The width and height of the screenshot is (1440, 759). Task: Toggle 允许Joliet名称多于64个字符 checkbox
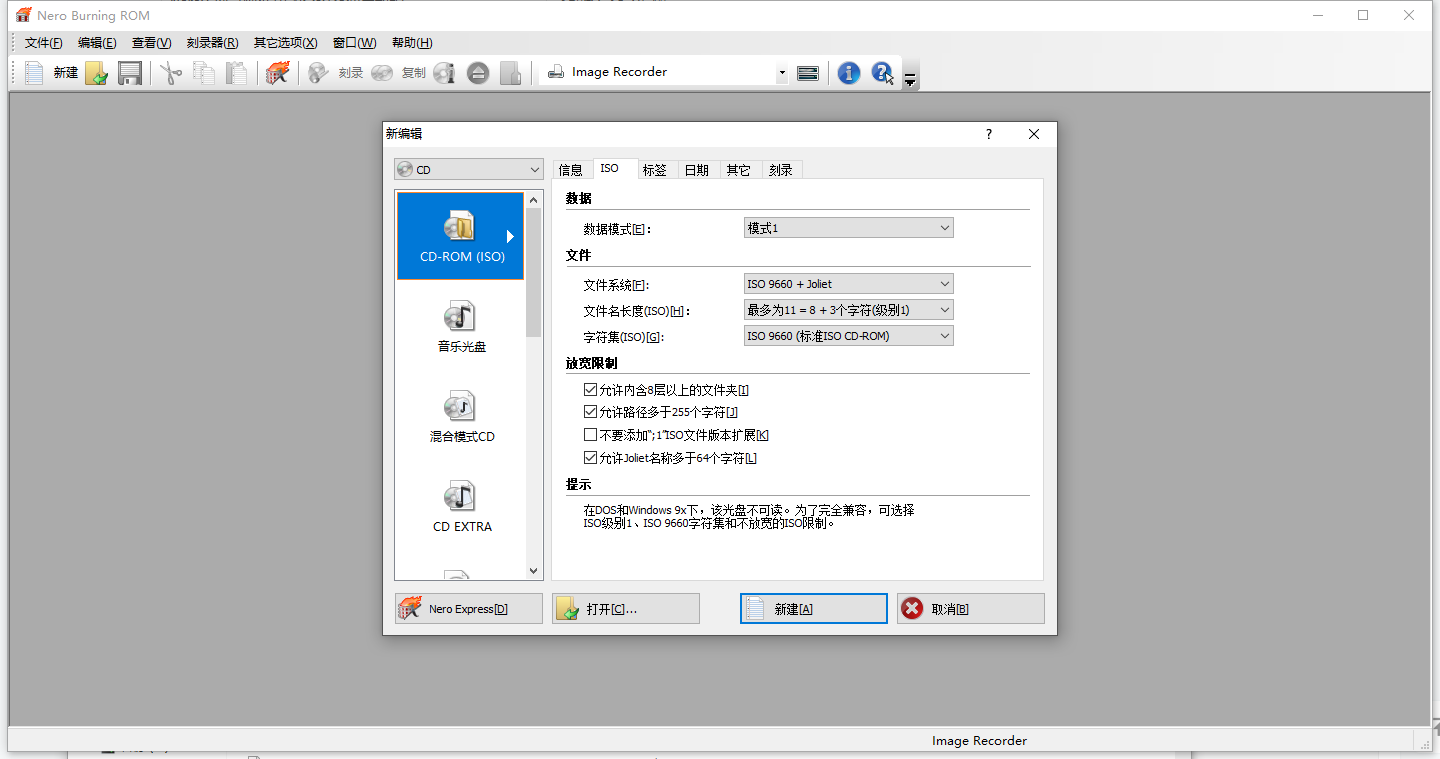(x=590, y=458)
